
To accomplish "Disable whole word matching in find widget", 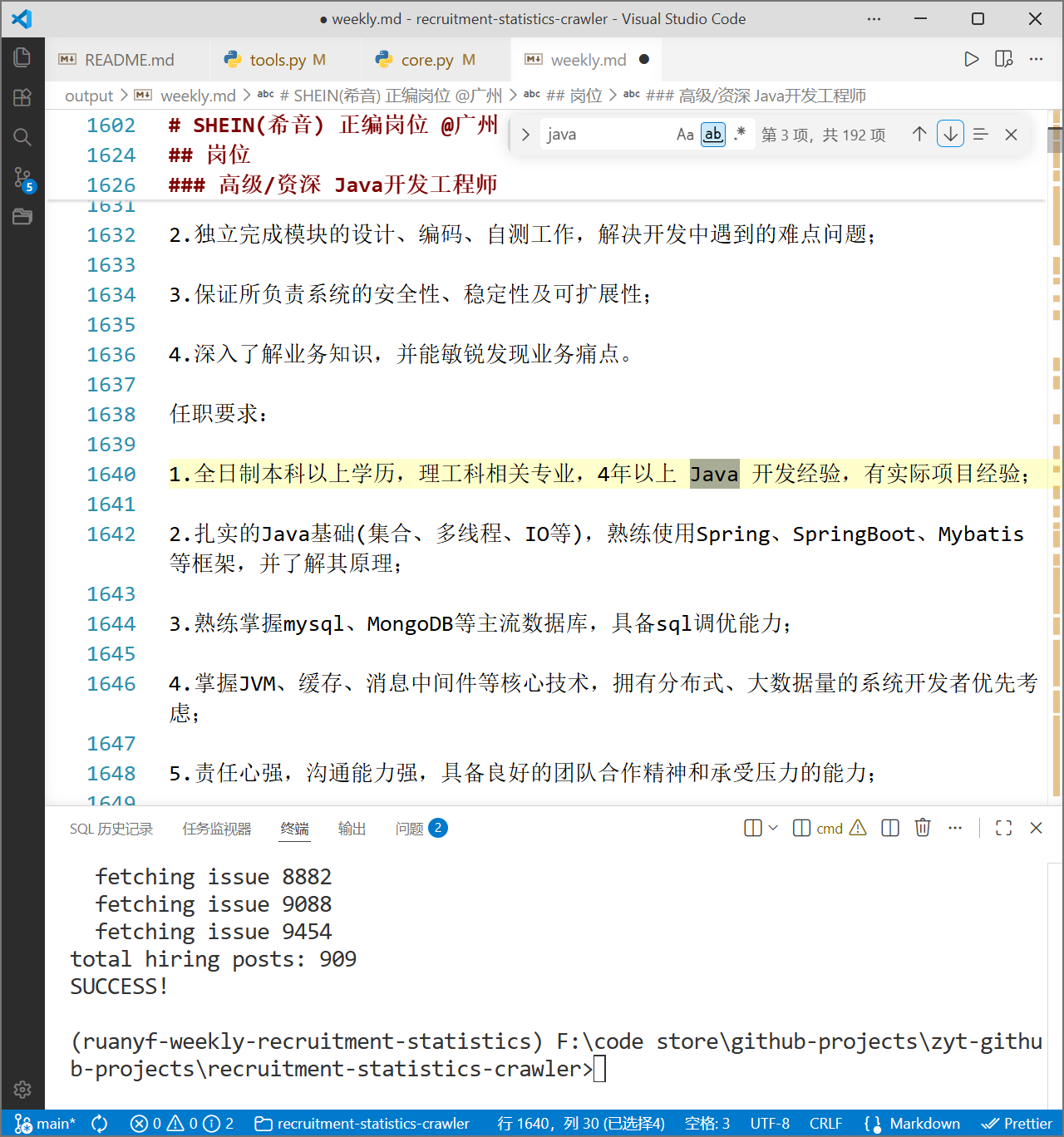I will (712, 134).
